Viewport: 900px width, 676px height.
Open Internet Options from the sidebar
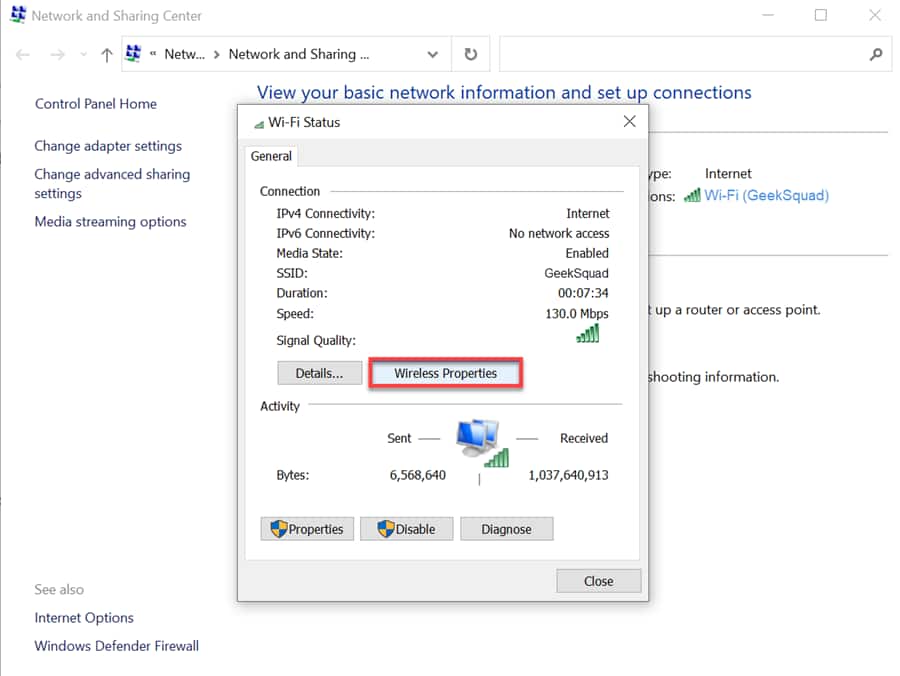[x=84, y=617]
